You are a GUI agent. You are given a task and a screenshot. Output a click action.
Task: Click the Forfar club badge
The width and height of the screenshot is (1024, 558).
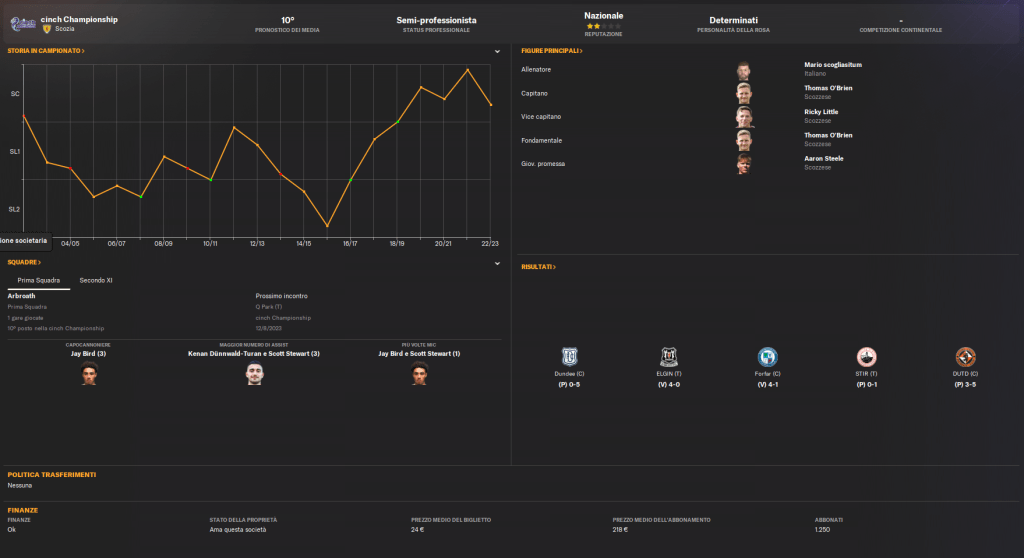(768, 357)
